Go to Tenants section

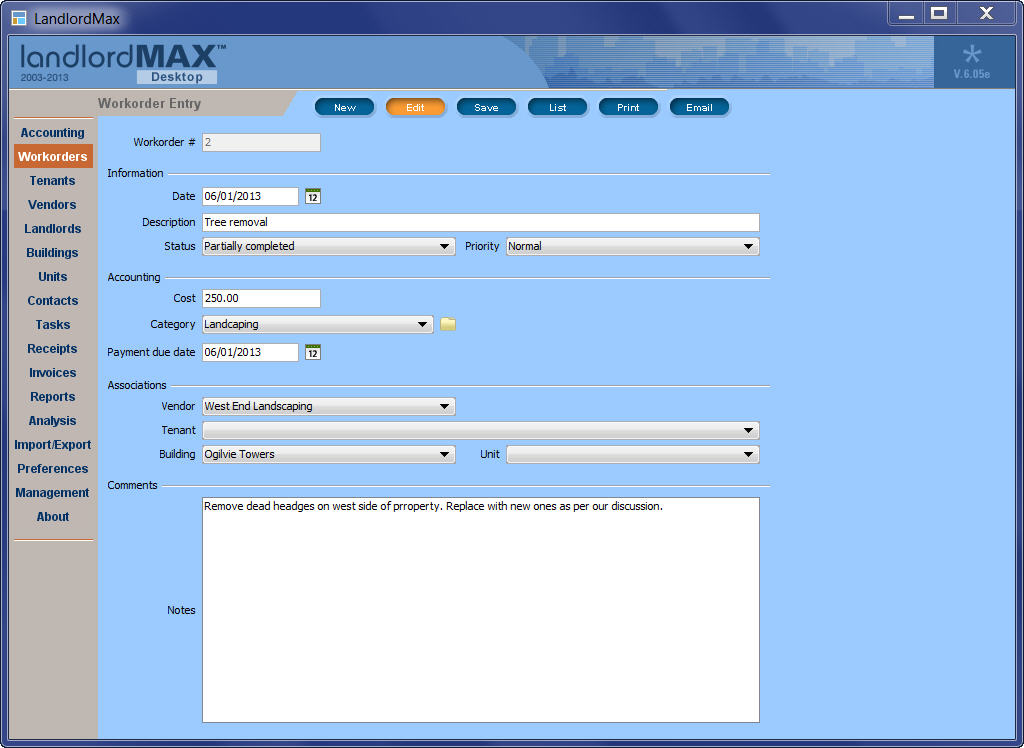click(52, 181)
